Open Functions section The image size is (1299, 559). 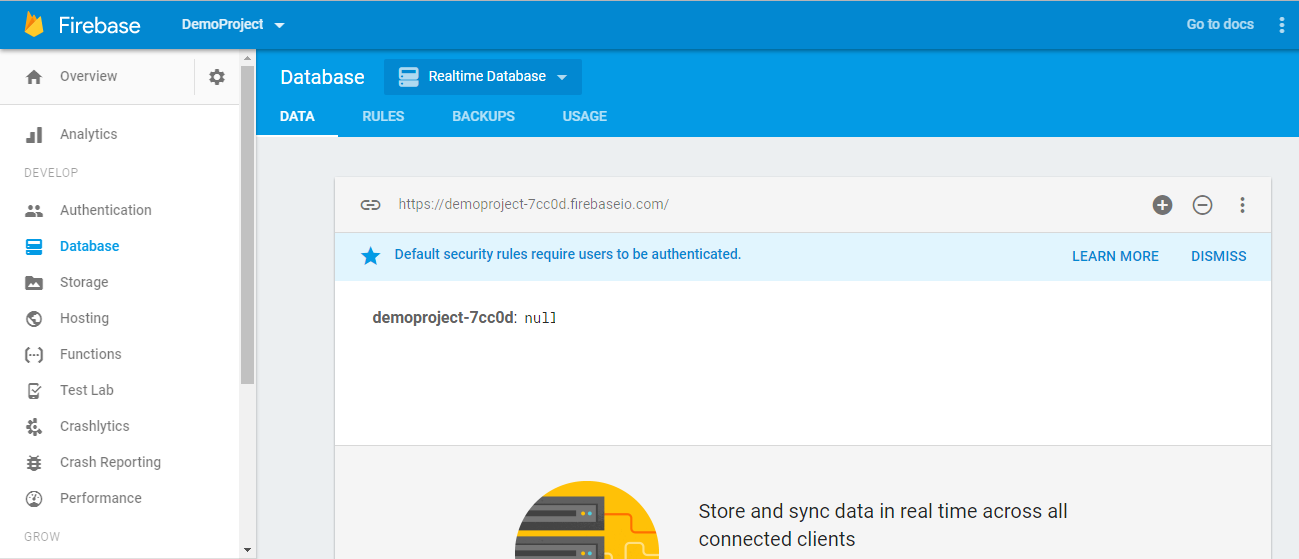(90, 354)
